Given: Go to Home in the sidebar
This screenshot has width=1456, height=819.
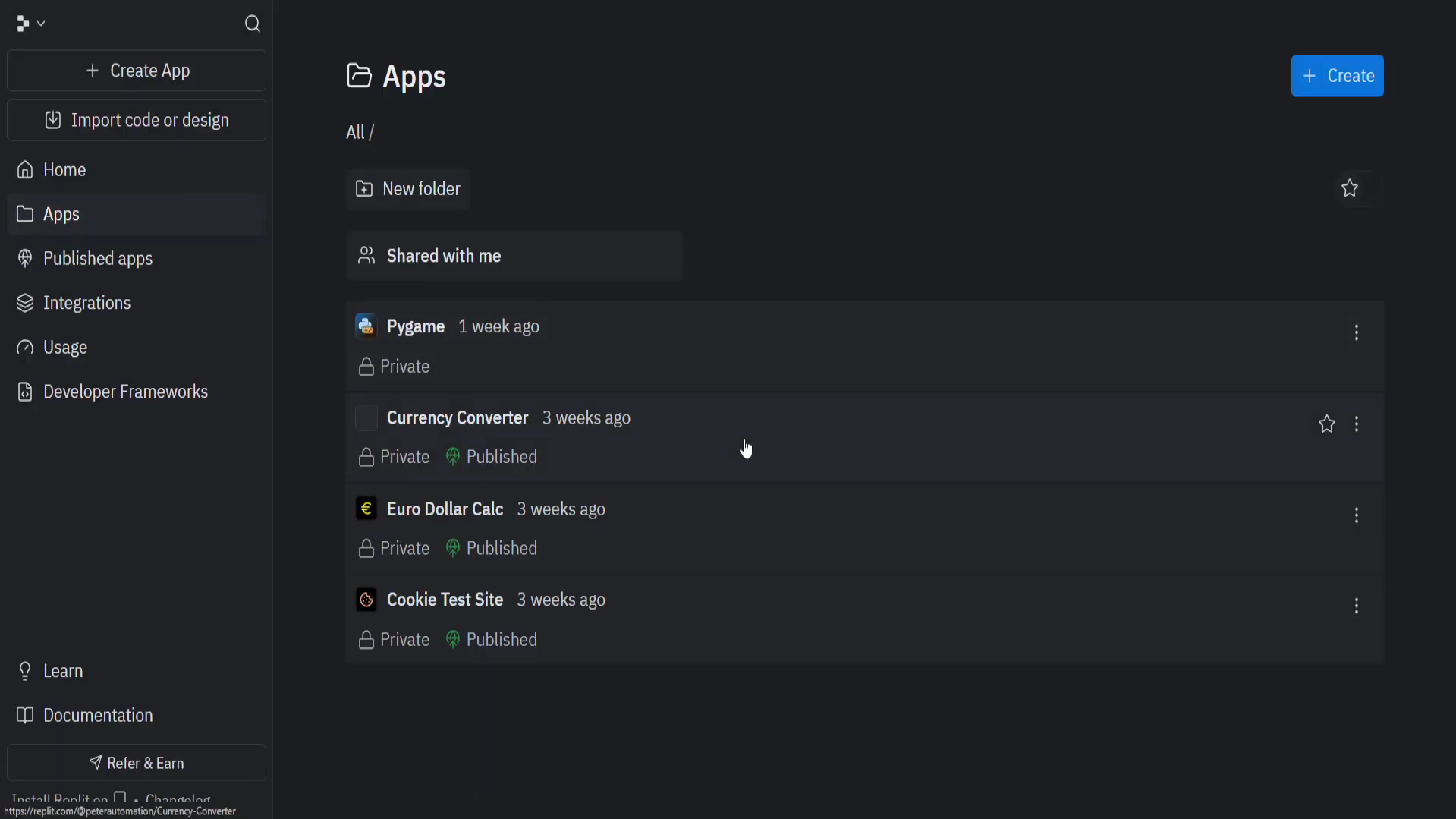Looking at the screenshot, I should tap(64, 170).
